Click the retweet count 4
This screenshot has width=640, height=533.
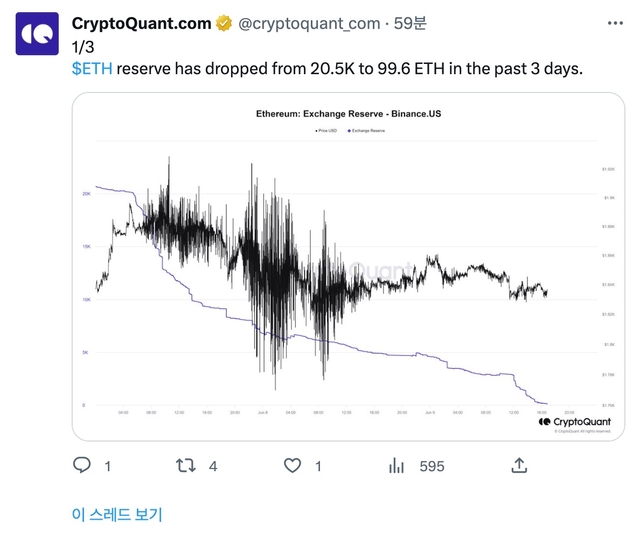213,465
